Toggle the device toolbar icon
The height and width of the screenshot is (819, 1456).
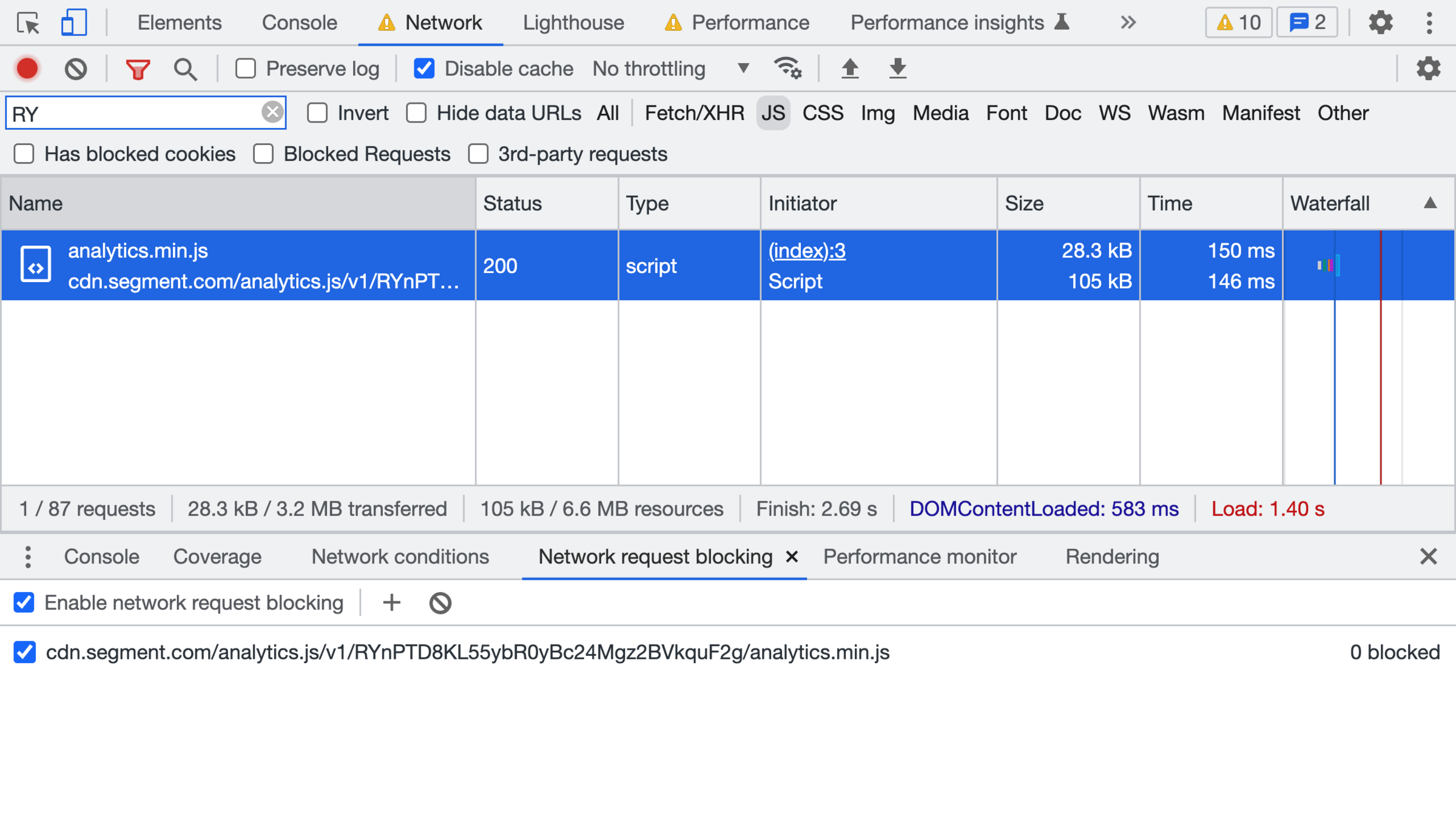pyautogui.click(x=73, y=23)
